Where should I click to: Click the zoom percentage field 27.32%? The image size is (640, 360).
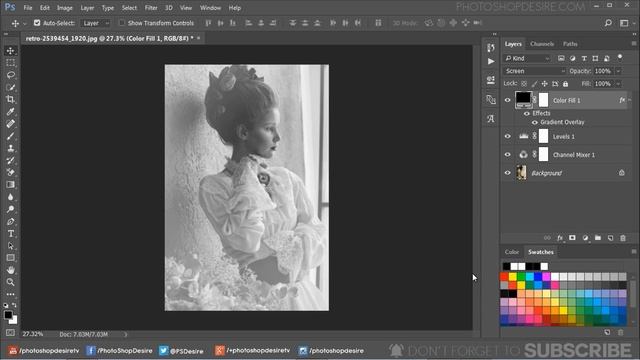[33, 334]
